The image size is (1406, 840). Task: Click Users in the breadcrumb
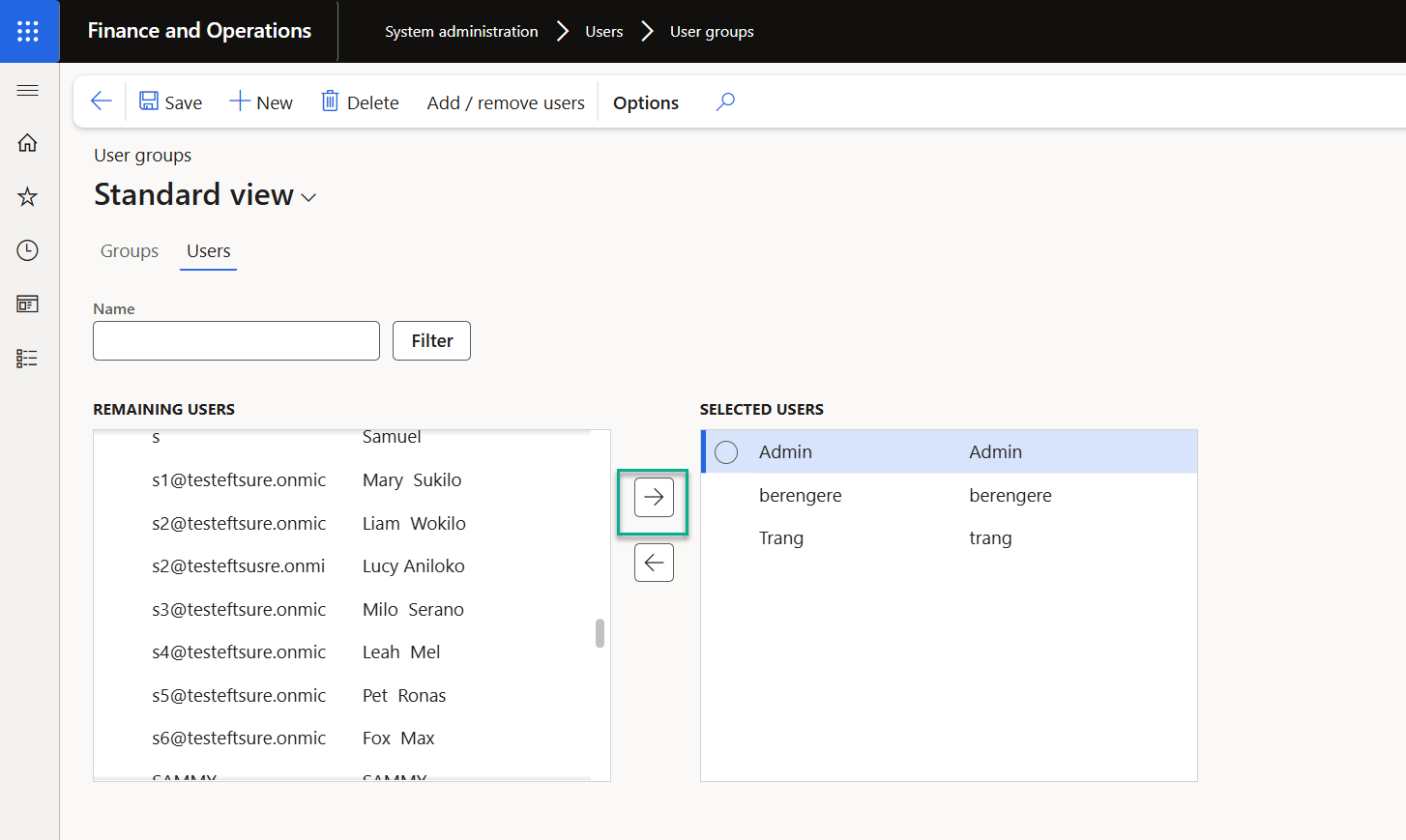tap(604, 31)
